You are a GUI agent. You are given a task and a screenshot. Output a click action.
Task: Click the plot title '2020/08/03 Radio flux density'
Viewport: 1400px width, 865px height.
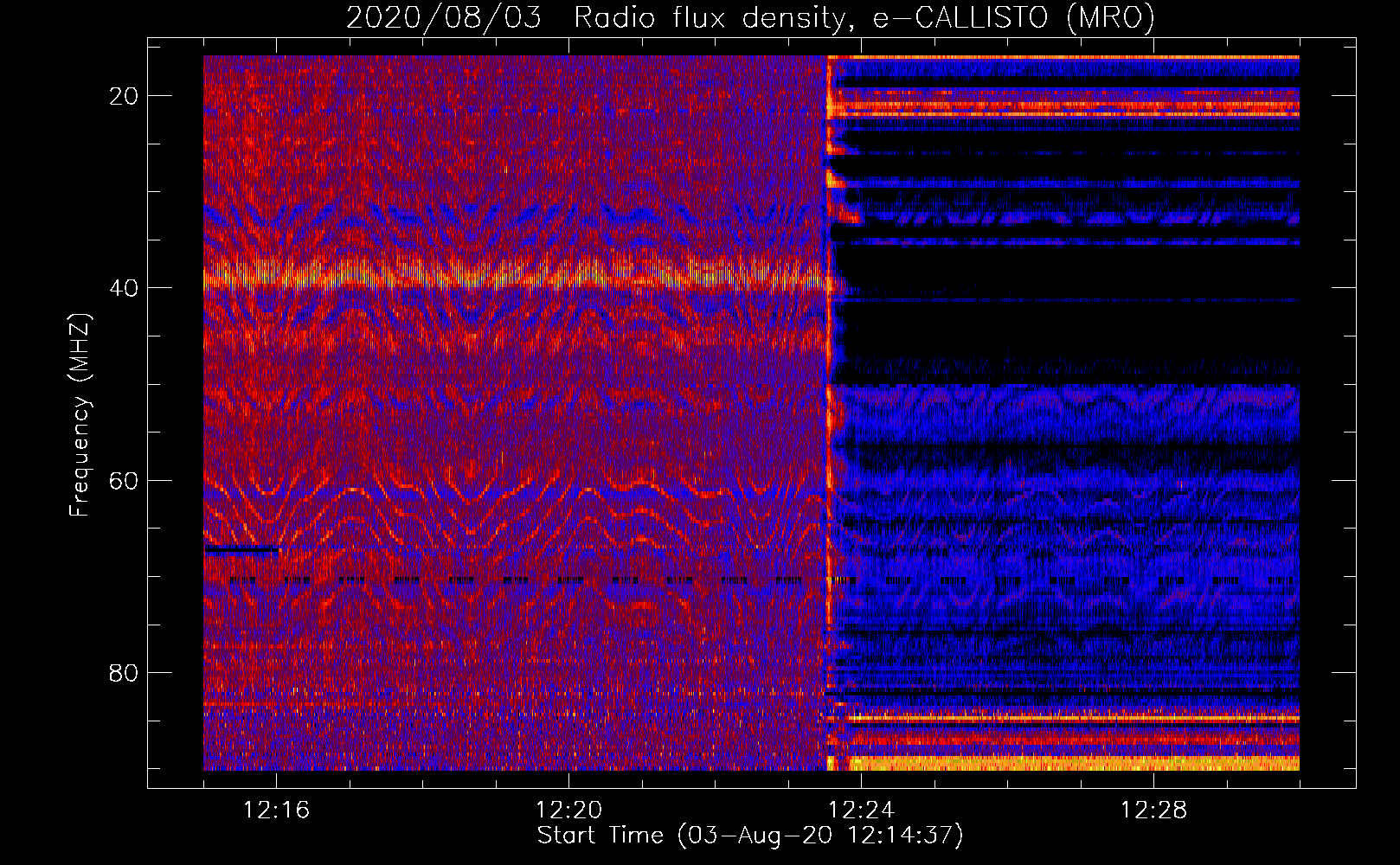[750, 17]
